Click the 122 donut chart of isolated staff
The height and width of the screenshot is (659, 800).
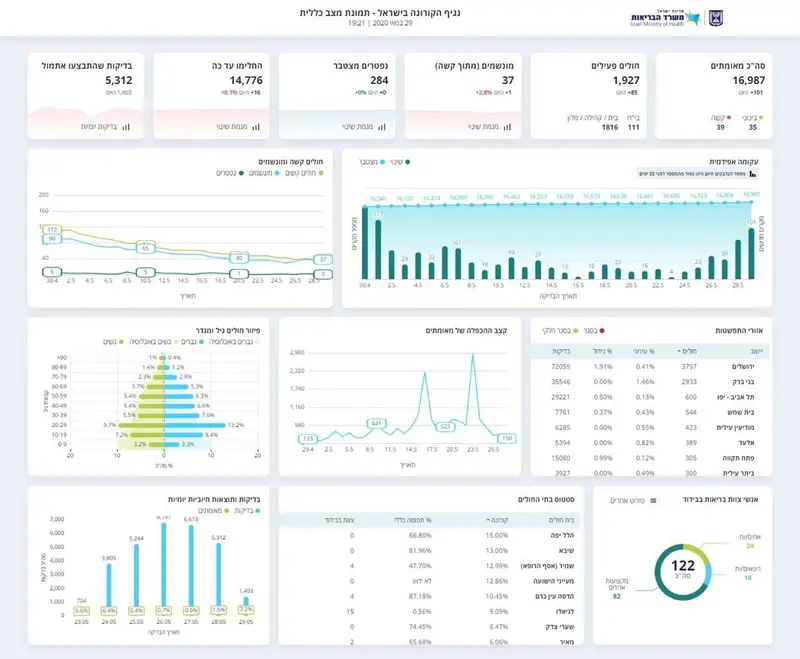tap(683, 571)
